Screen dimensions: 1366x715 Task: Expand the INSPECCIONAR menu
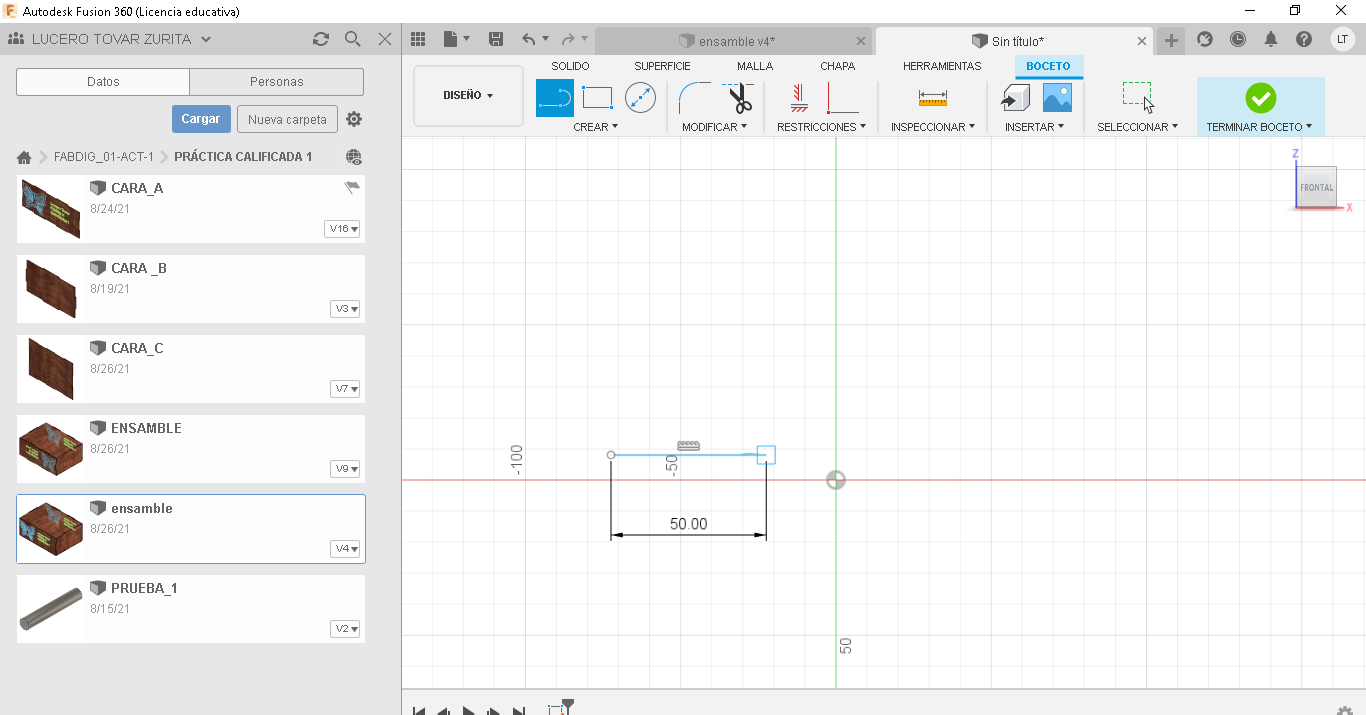pyautogui.click(x=933, y=127)
